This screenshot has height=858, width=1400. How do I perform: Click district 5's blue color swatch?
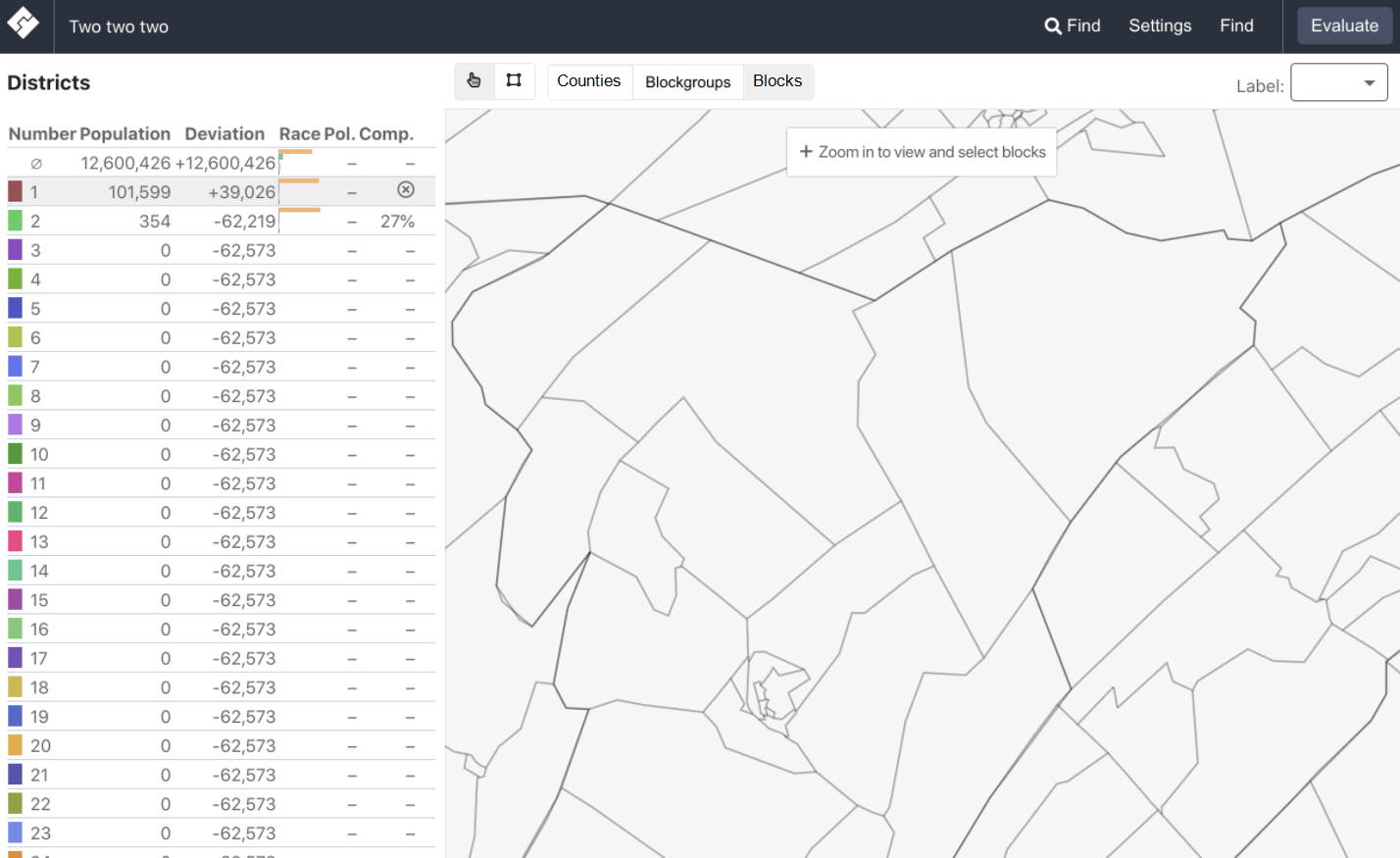[x=15, y=308]
